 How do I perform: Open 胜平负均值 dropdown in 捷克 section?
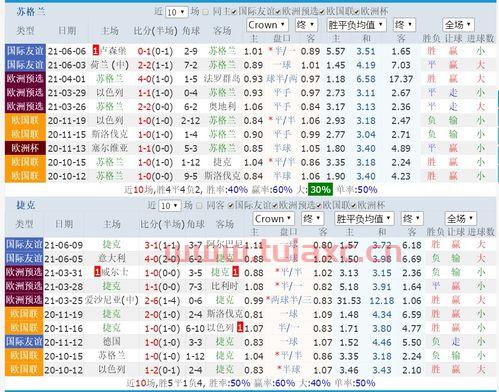[x=364, y=219]
